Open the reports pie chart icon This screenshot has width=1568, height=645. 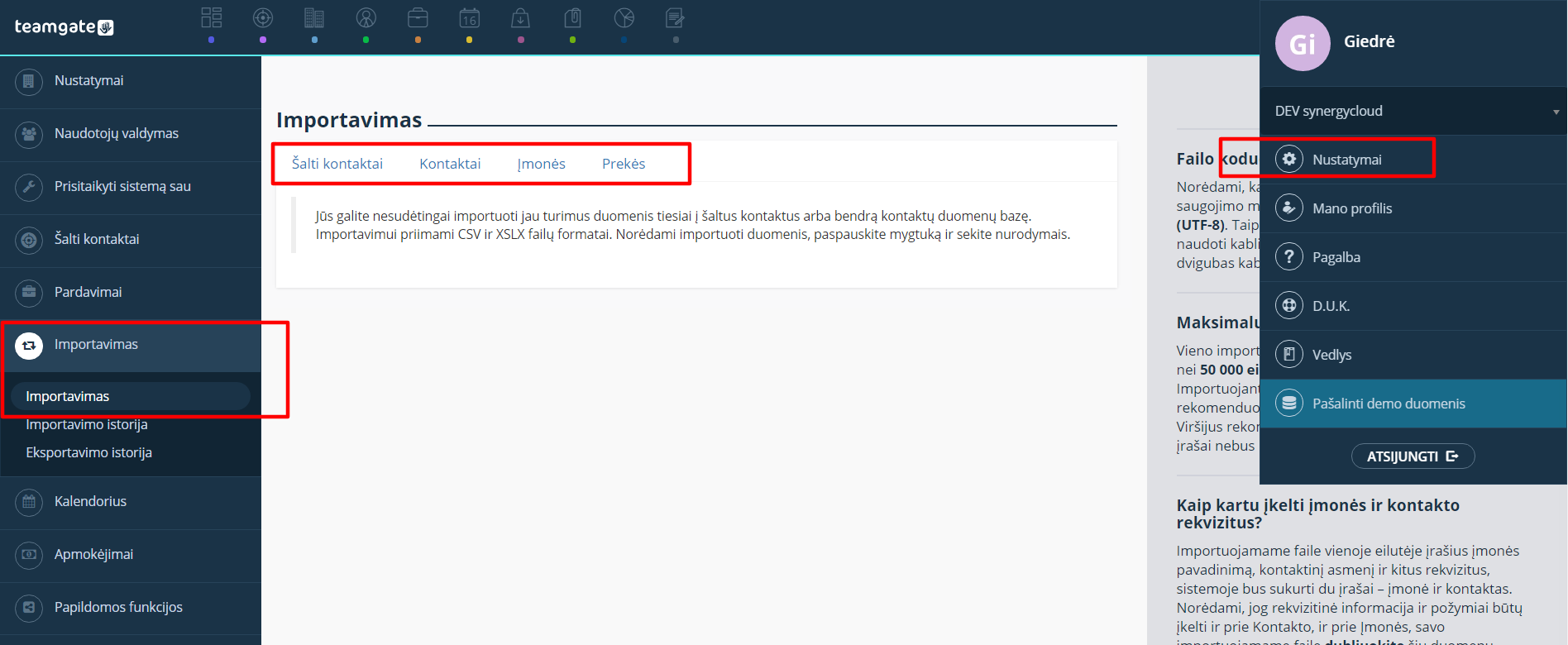[624, 17]
